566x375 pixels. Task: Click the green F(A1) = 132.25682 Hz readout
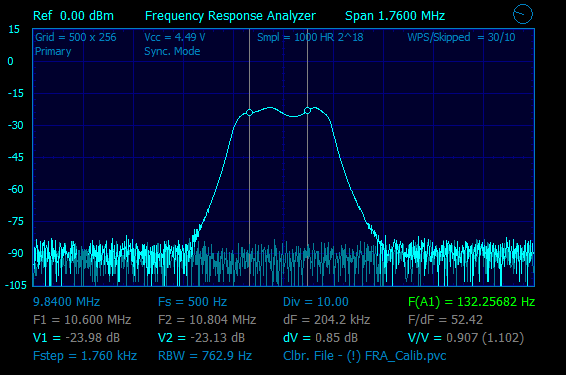tap(471, 302)
